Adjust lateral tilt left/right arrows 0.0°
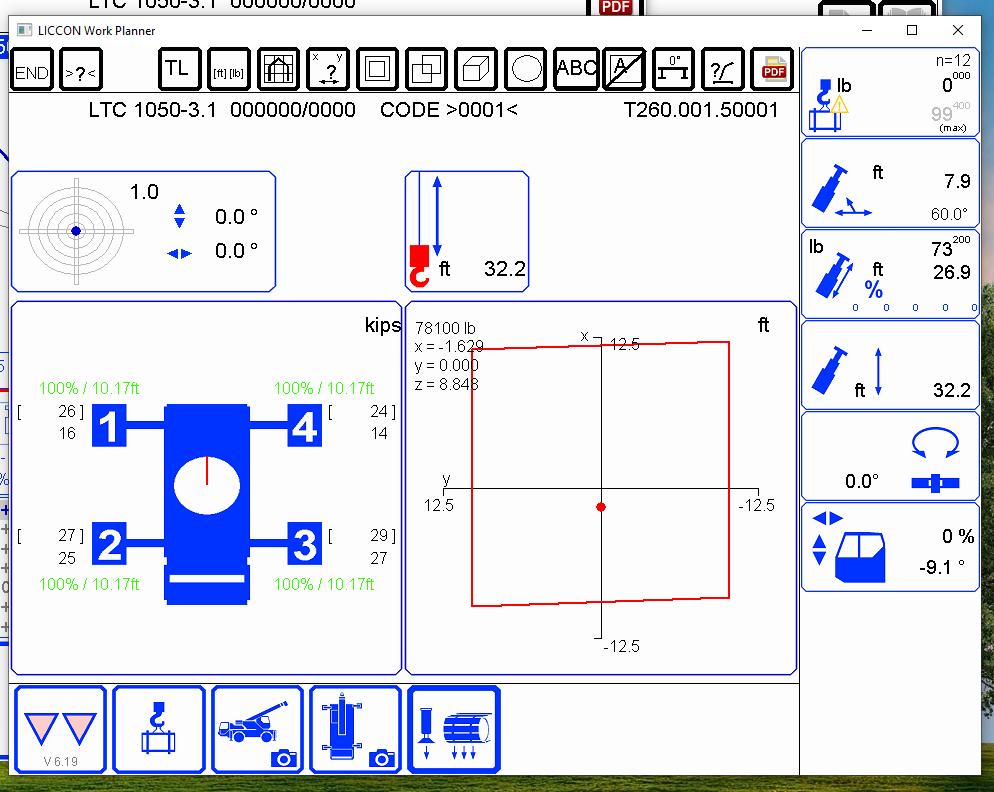Image resolution: width=994 pixels, height=792 pixels. (x=179, y=254)
